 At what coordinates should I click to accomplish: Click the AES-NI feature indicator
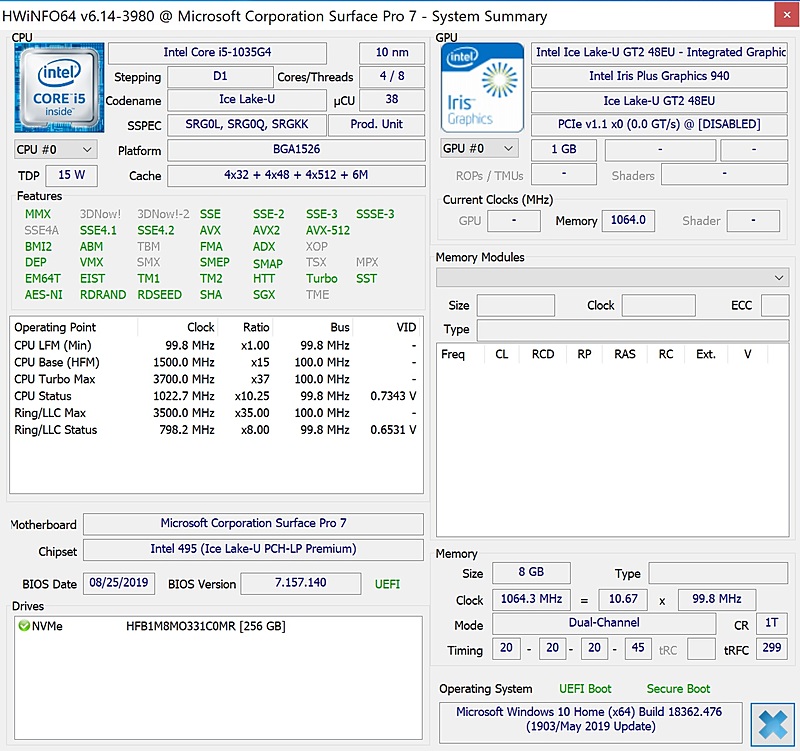coord(43,294)
